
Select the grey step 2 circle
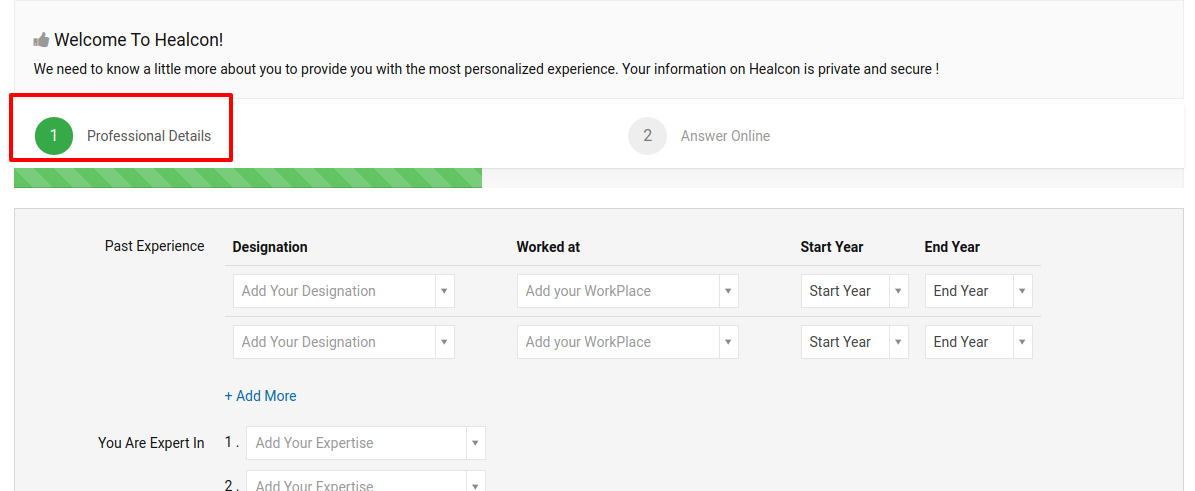[647, 136]
